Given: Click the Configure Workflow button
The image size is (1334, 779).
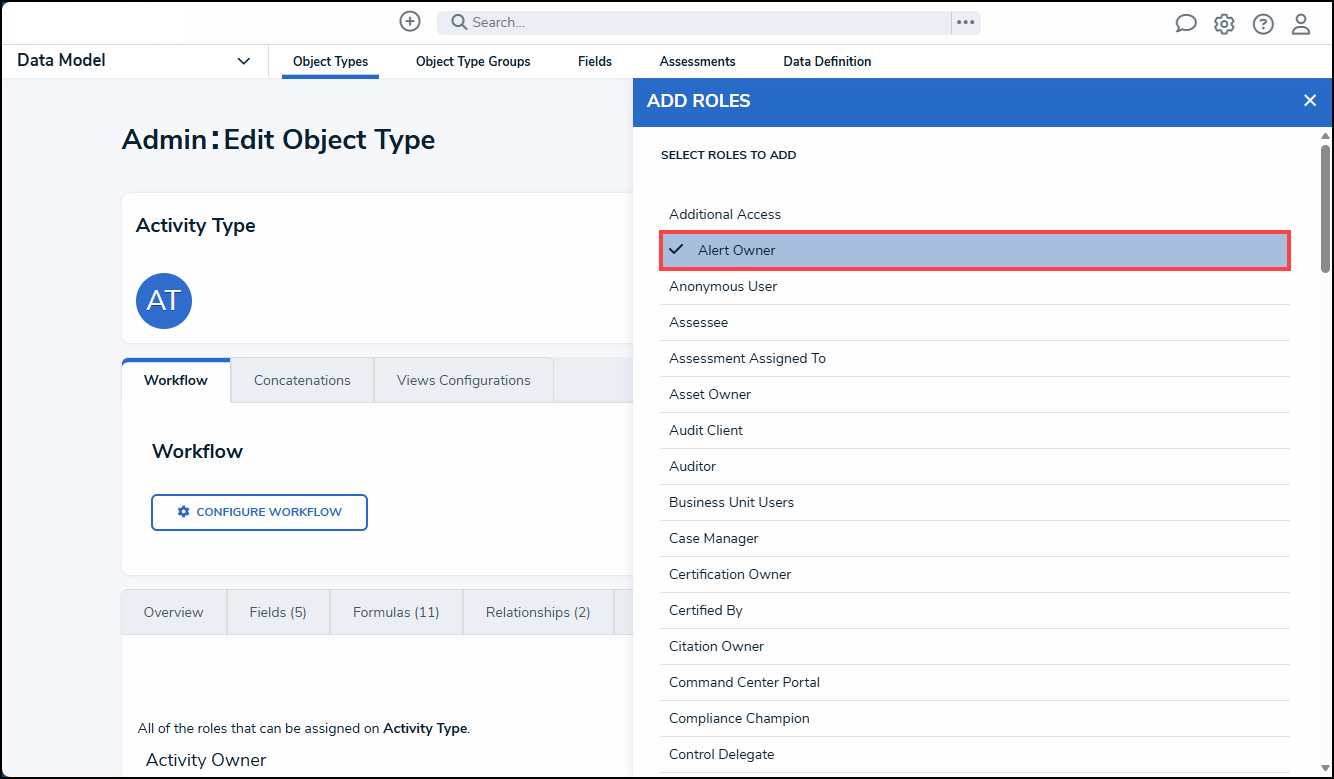Looking at the screenshot, I should (x=259, y=512).
